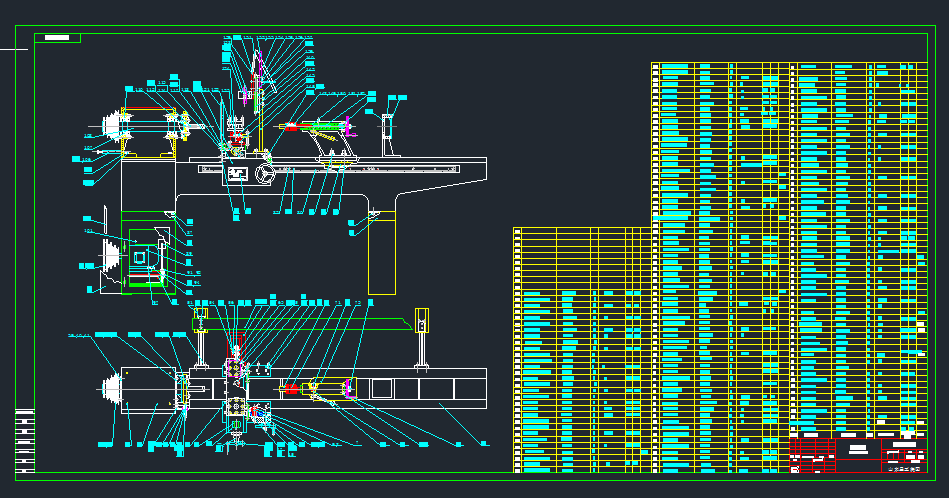
Task: Select the vertical tool column above the carriage
Action: pos(260,100)
